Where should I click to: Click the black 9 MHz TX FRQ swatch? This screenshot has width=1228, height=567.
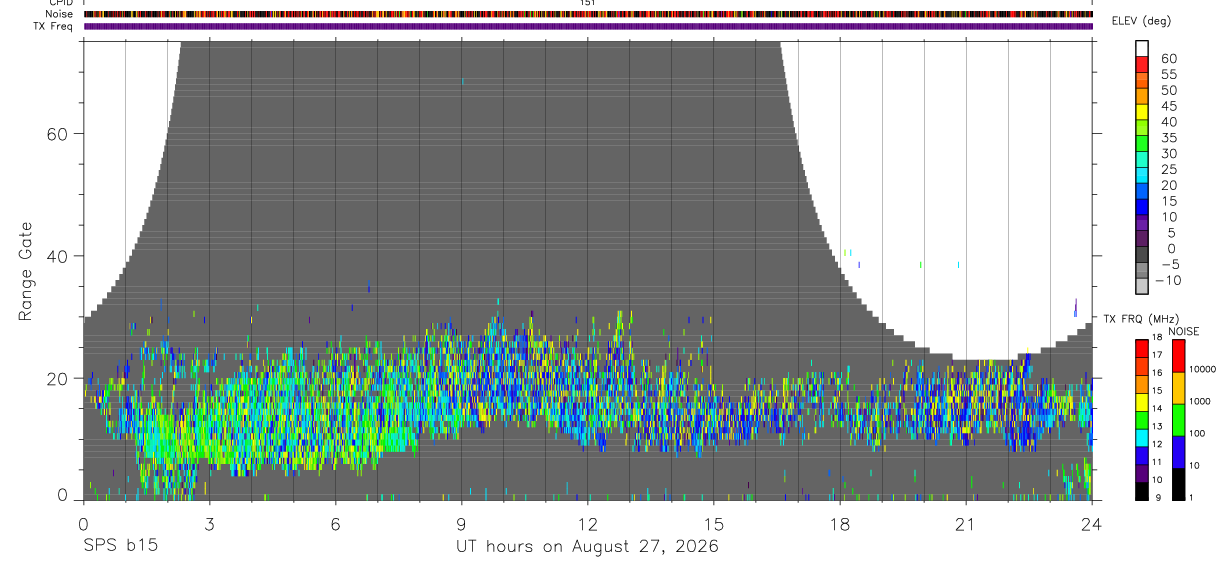(x=1142, y=491)
